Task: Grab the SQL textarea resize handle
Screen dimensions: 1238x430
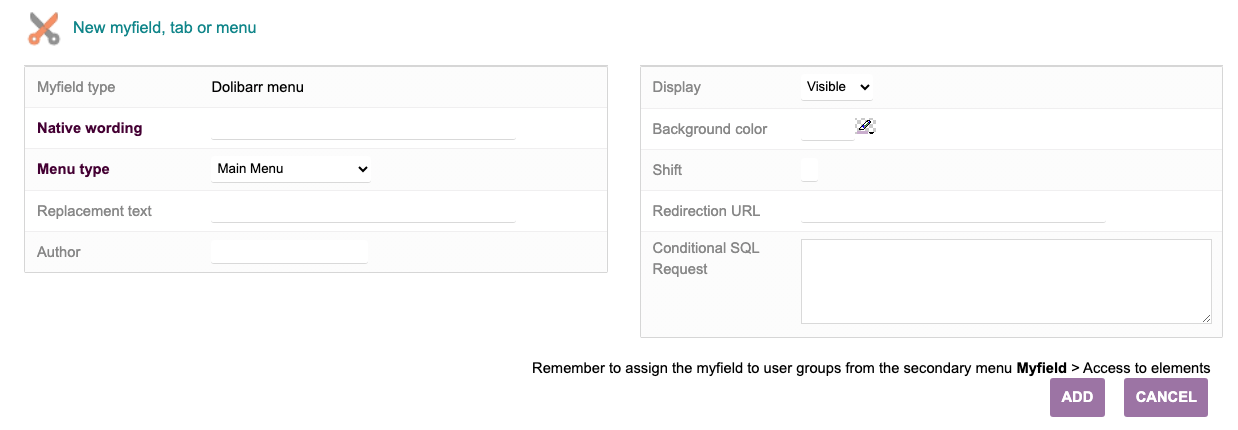Action: [1206, 318]
